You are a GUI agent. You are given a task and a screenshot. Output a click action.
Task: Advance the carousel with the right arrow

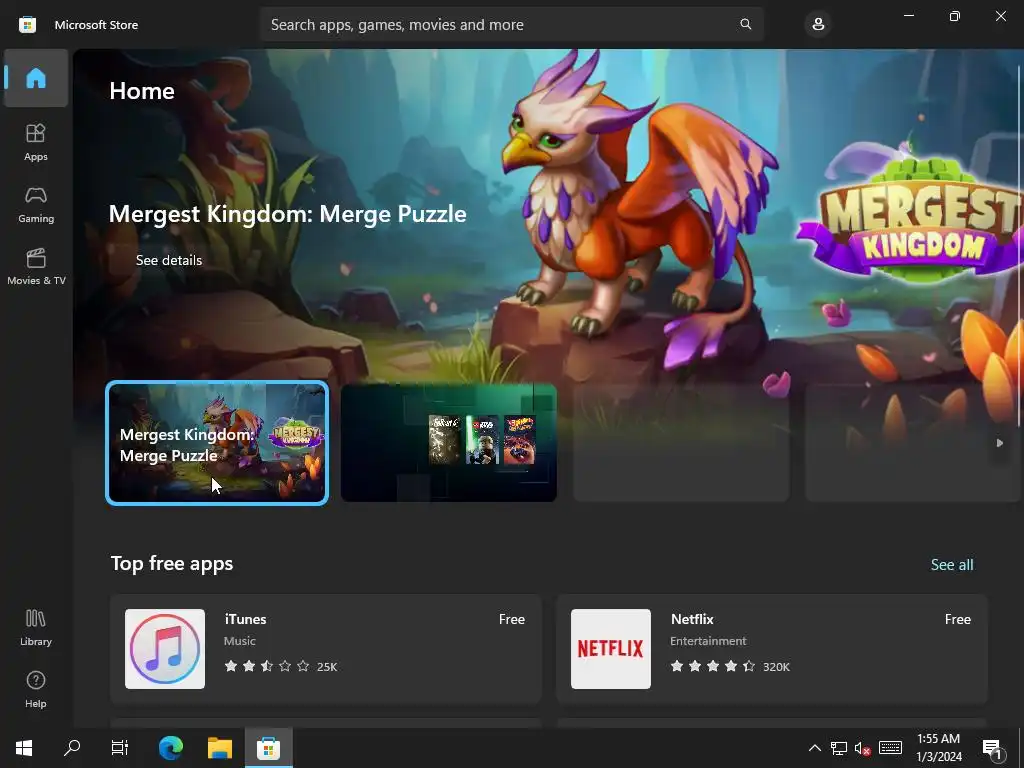pos(999,443)
